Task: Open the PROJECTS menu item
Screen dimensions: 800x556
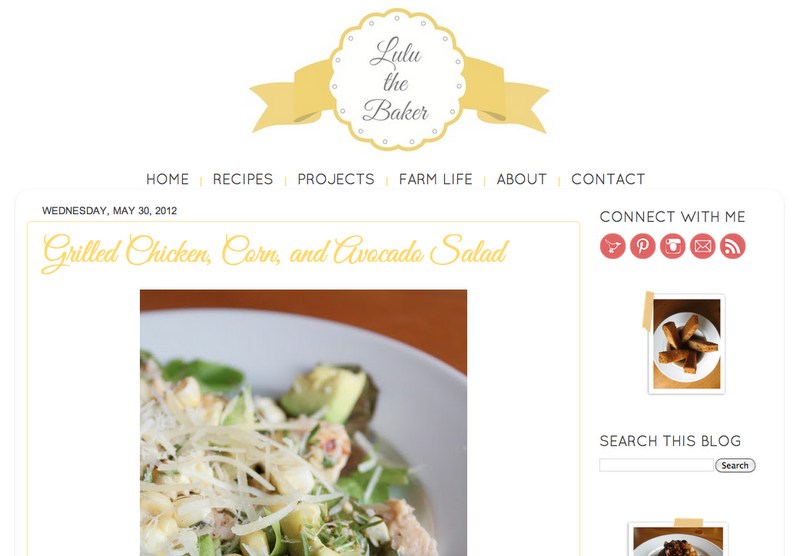Action: [x=336, y=179]
